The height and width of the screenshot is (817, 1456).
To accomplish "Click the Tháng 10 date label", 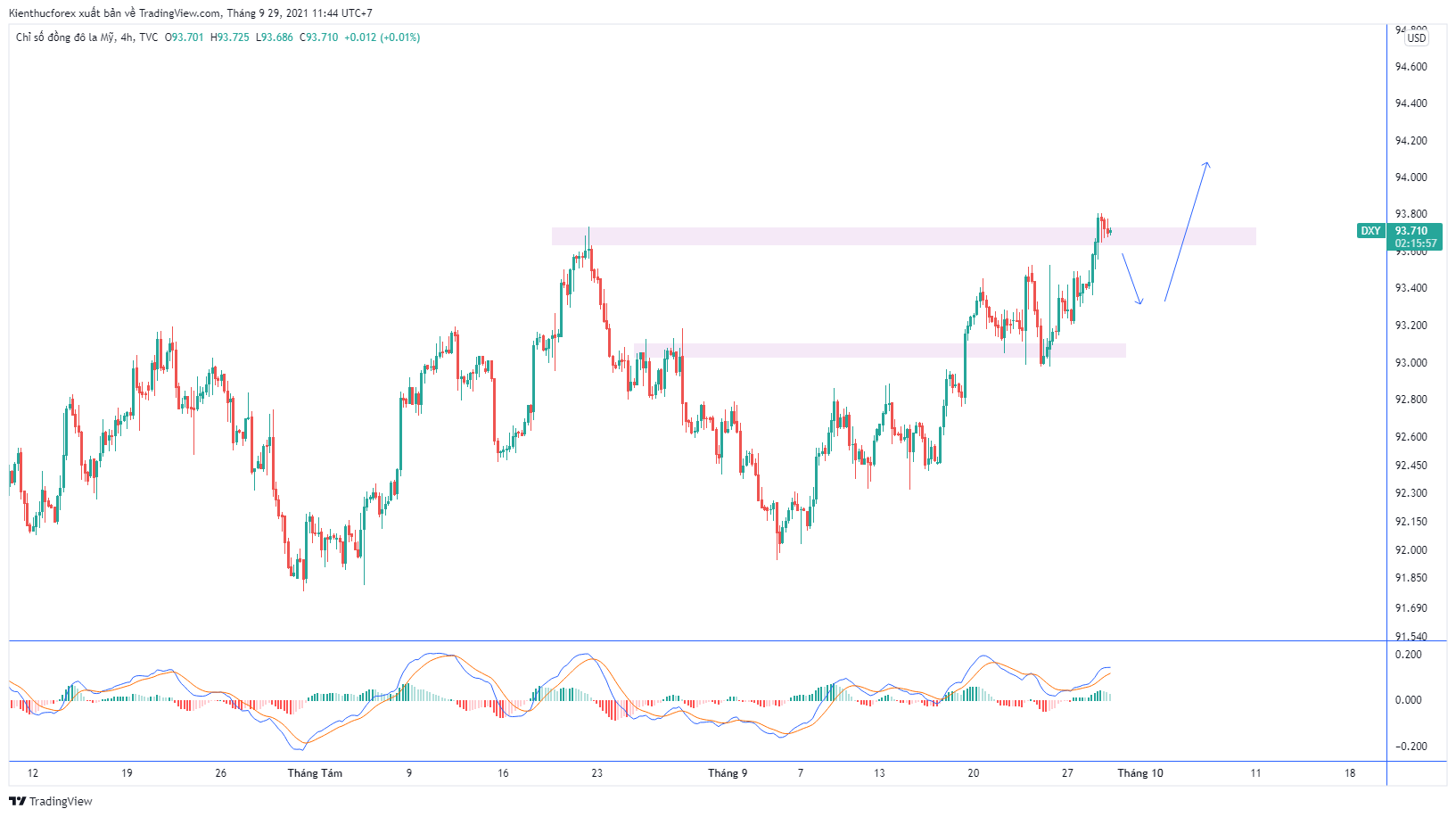I will (1140, 773).
